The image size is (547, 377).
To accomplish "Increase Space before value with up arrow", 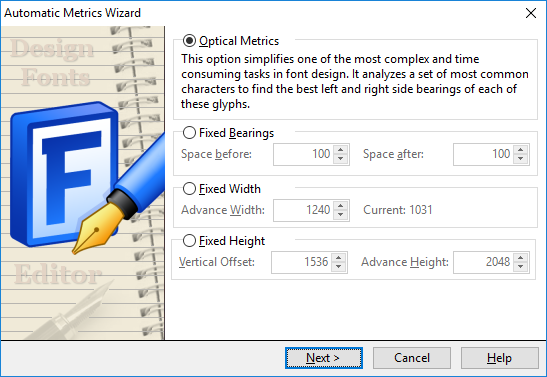I will pos(340,150).
